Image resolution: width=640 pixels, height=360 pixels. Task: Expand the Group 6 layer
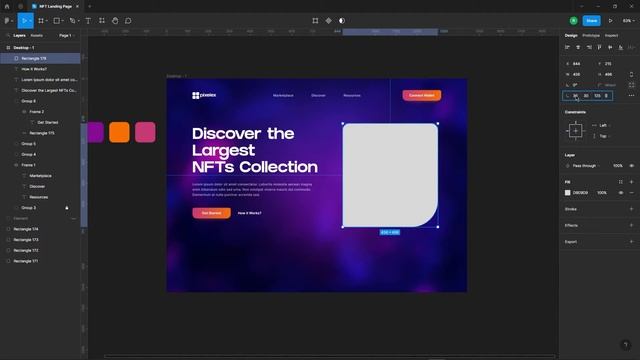point(16,101)
